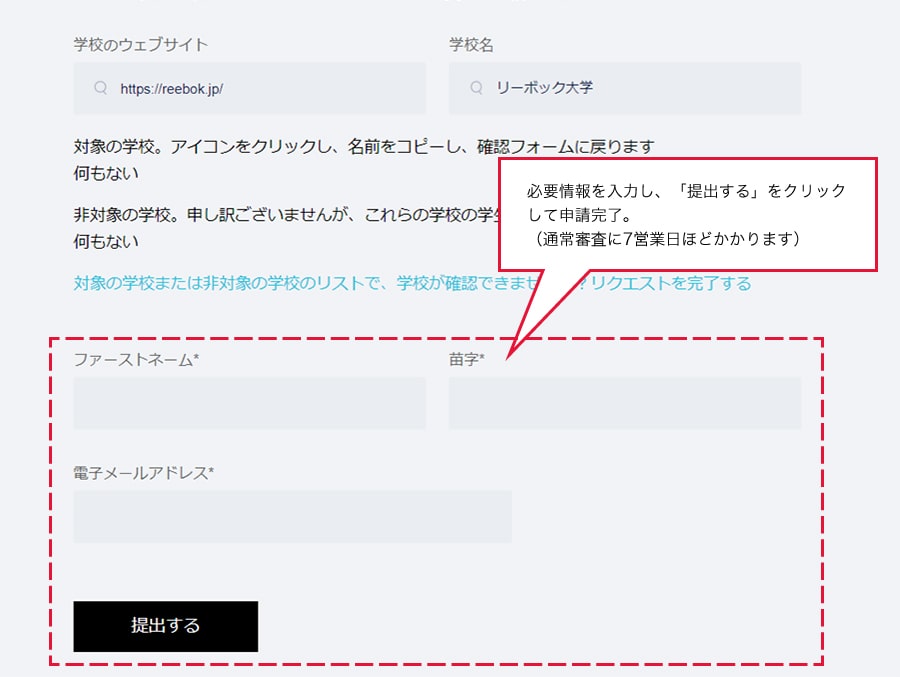Open the リクエストを完了する link
This screenshot has height=677, width=900.
coord(671,283)
